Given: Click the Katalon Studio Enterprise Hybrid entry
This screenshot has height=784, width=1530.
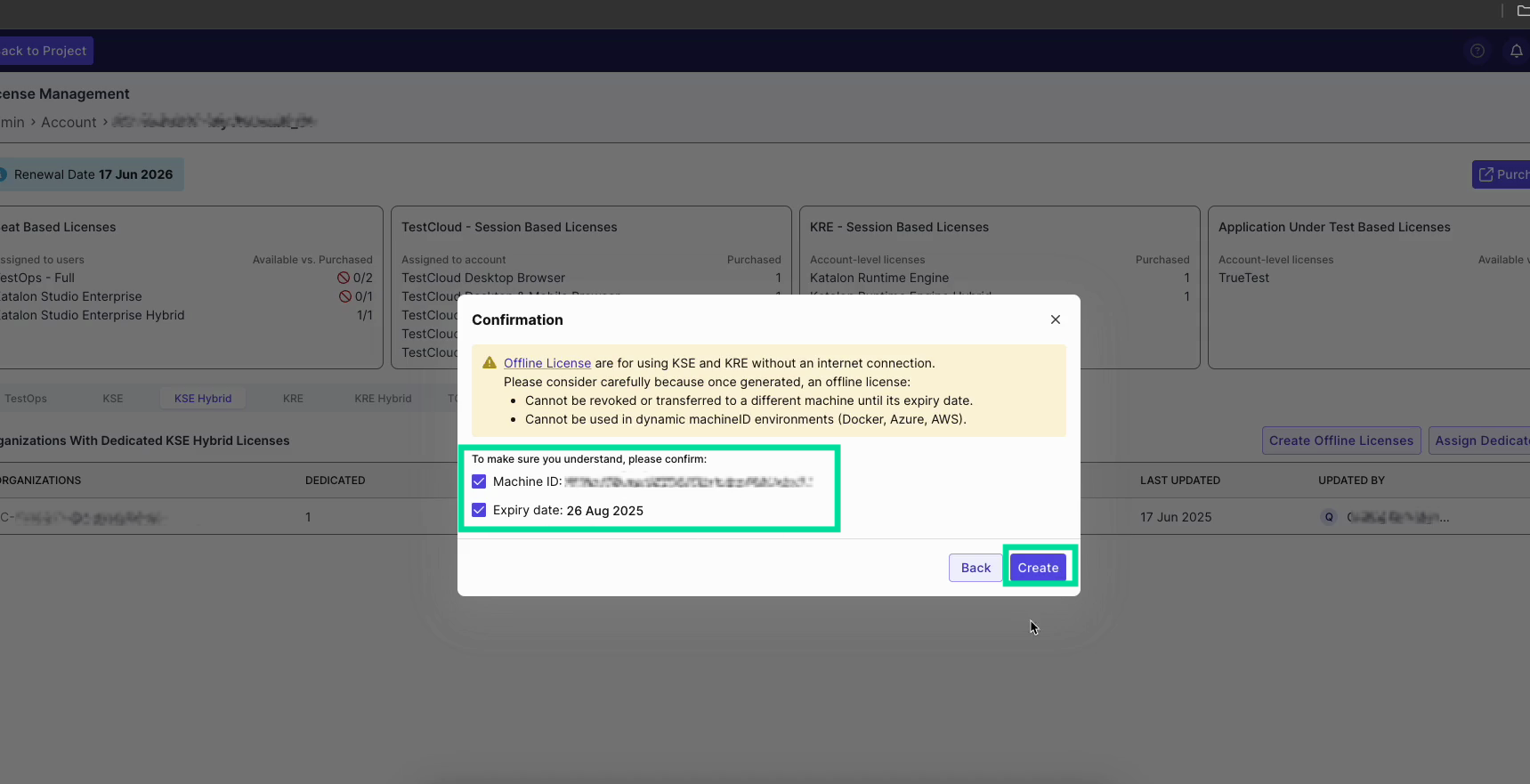Looking at the screenshot, I should pyautogui.click(x=93, y=315).
